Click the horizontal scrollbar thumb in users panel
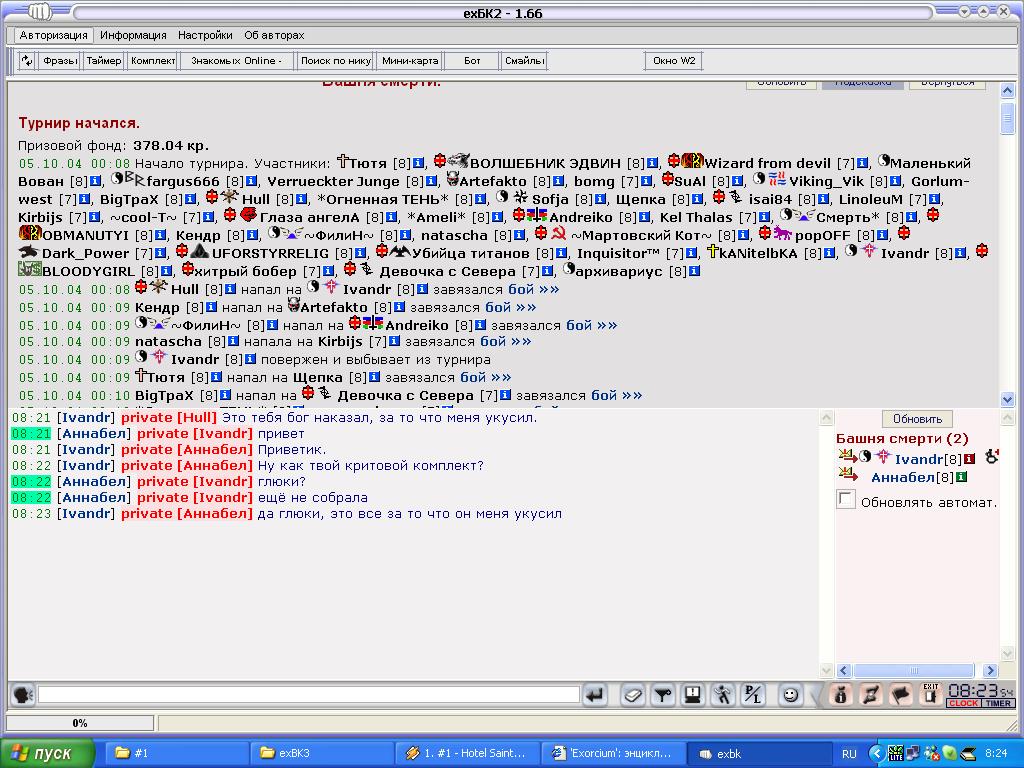 tap(913, 671)
